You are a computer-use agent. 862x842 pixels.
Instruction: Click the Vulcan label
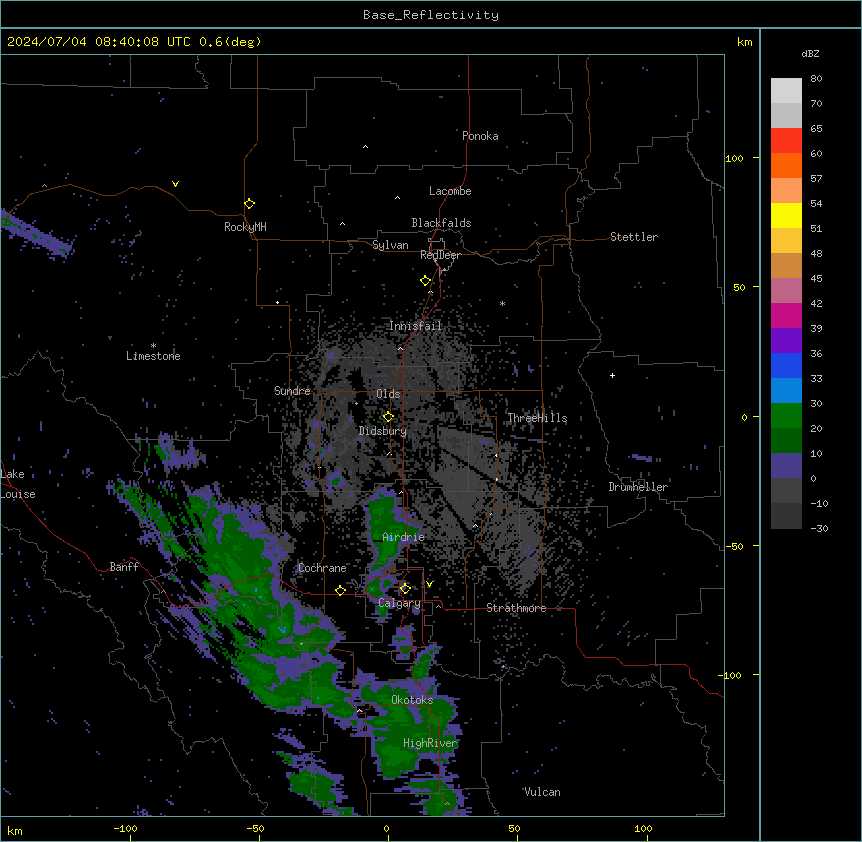tap(543, 792)
